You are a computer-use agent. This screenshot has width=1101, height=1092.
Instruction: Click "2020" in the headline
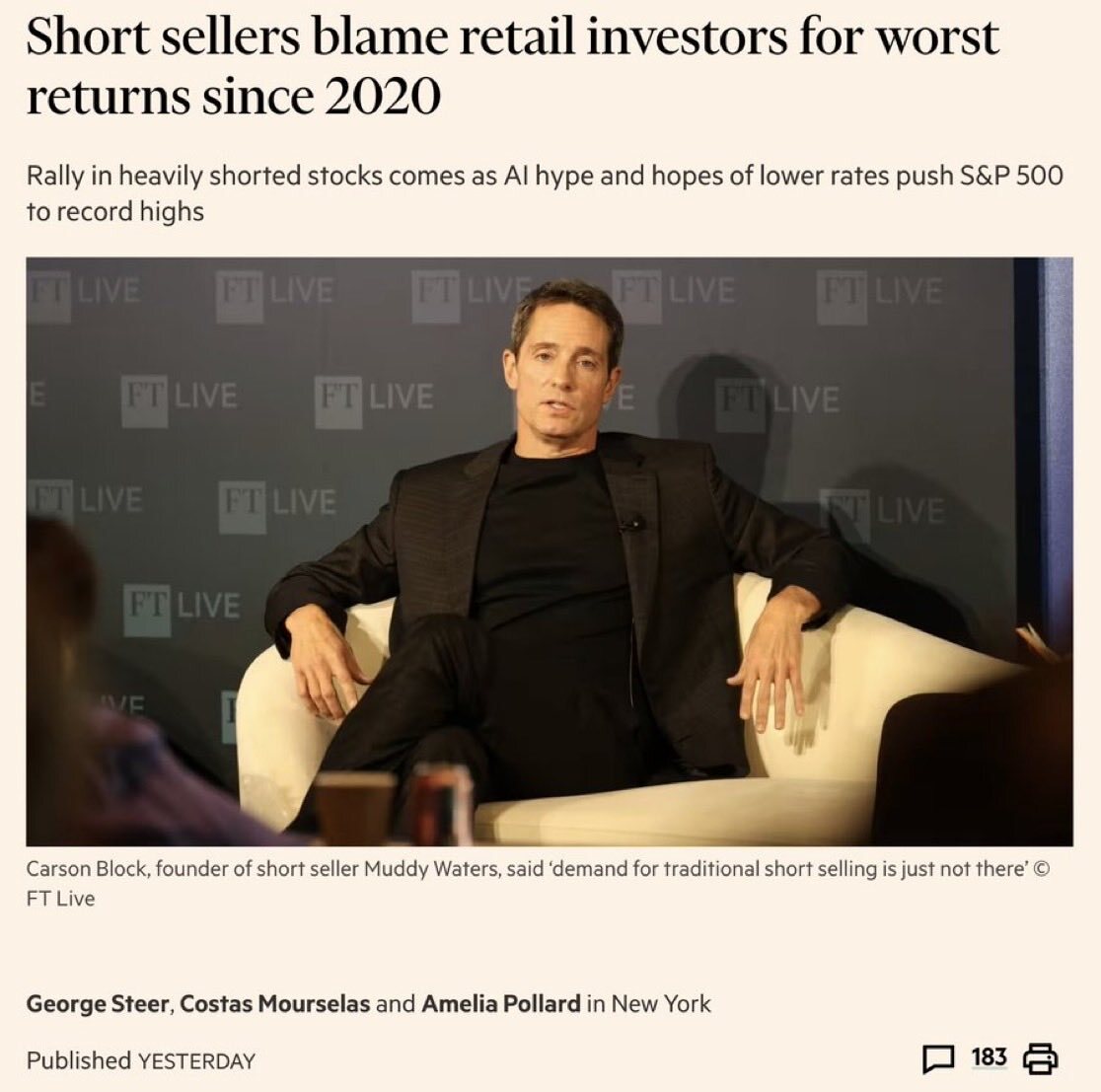(x=382, y=97)
